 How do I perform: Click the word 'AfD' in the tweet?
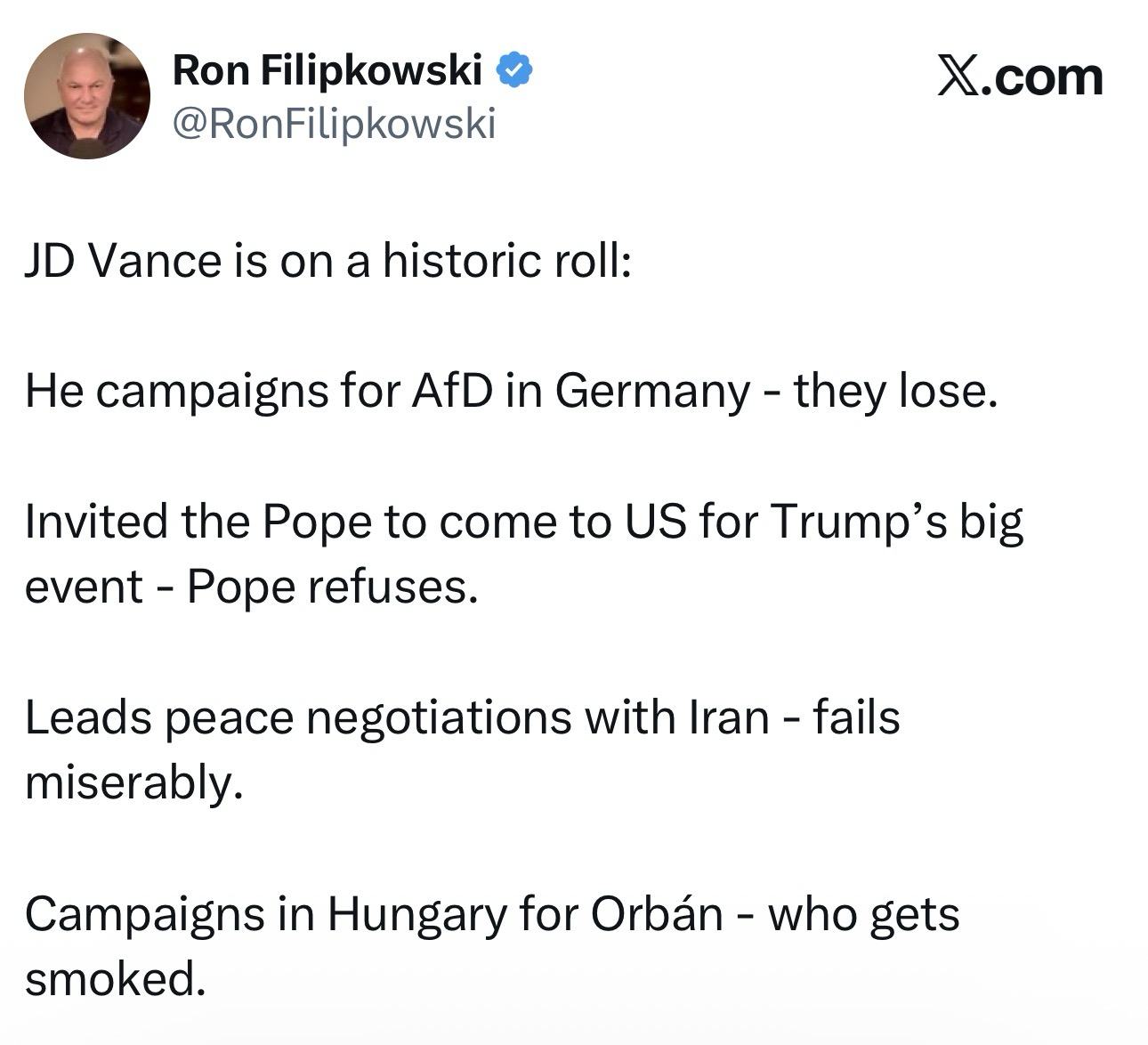(451, 391)
